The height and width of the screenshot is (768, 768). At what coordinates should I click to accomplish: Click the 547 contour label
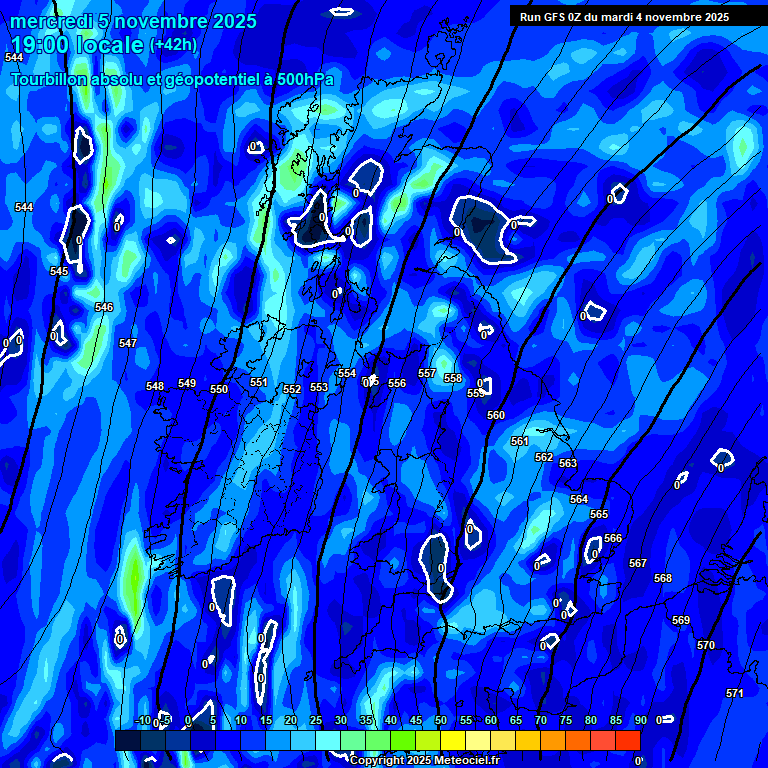128,343
